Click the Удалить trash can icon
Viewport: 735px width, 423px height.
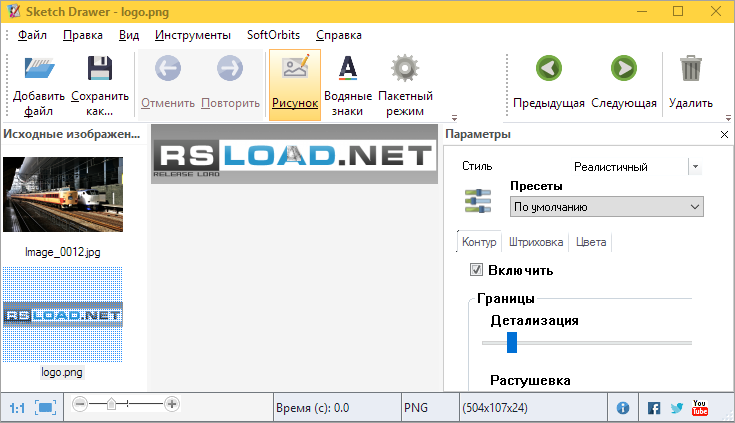point(691,68)
